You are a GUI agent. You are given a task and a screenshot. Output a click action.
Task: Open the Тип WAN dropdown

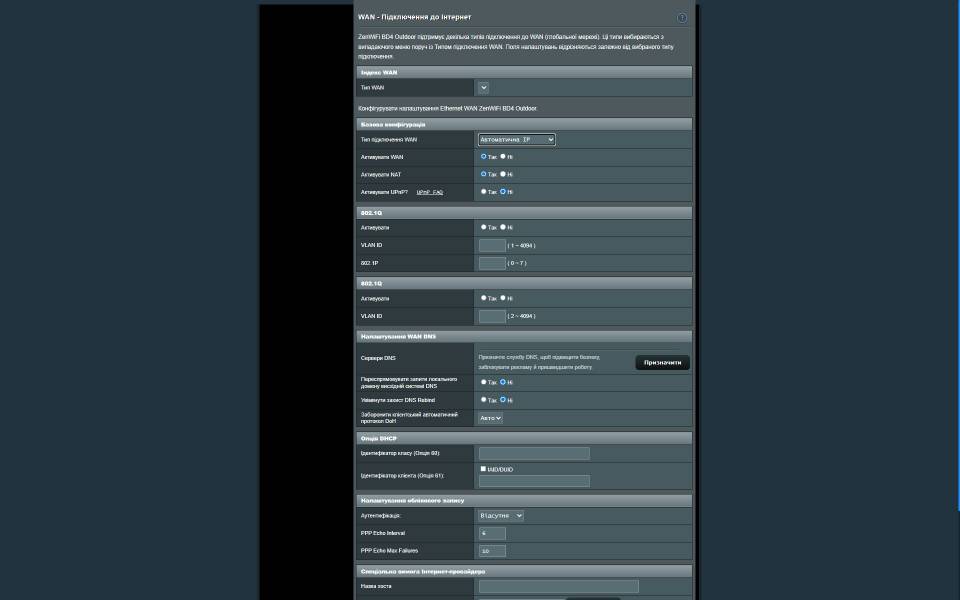[483, 88]
